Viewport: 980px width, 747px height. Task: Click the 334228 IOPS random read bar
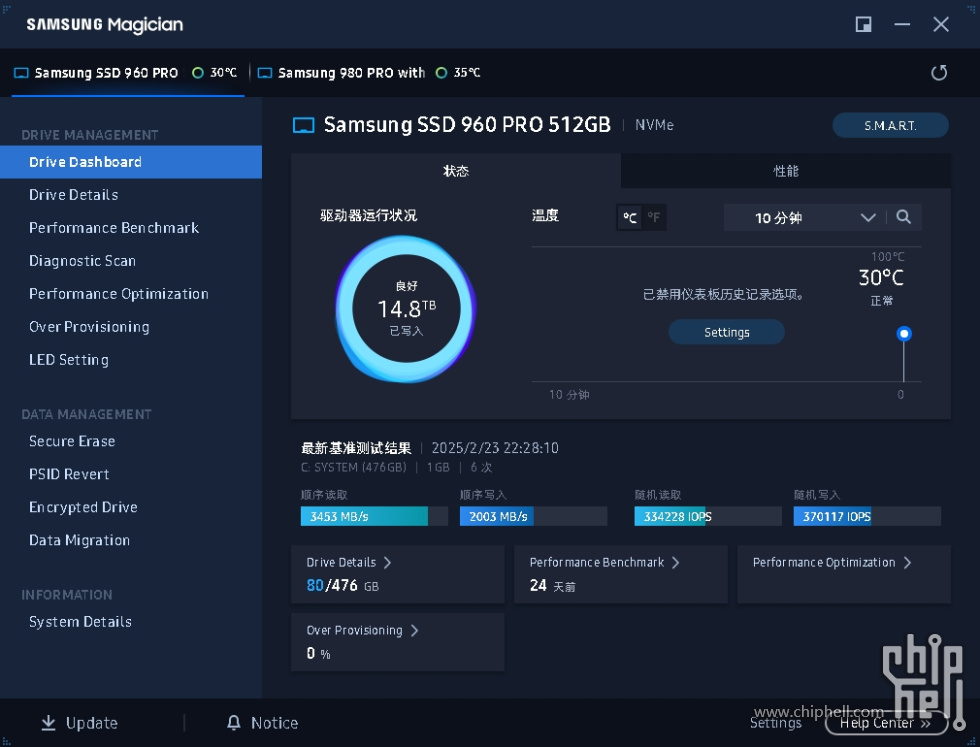(x=708, y=516)
